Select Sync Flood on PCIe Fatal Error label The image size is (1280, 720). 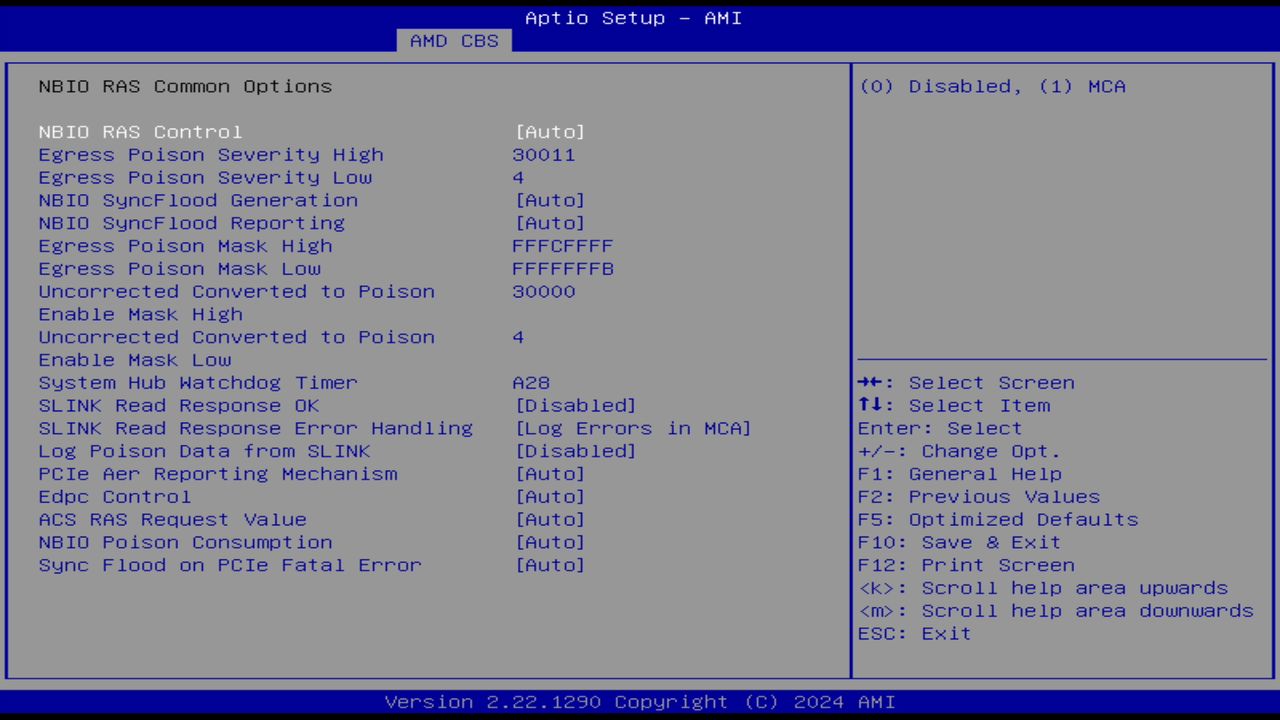click(x=230, y=565)
